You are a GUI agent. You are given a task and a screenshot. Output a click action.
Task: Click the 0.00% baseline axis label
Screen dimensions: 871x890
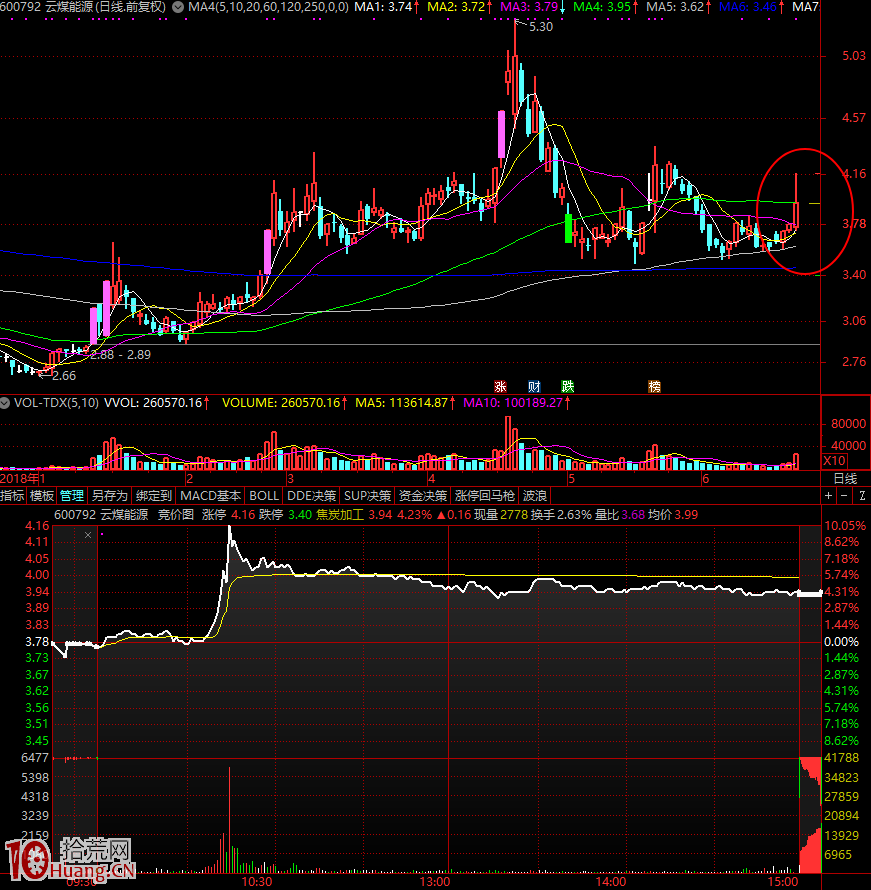coord(841,641)
